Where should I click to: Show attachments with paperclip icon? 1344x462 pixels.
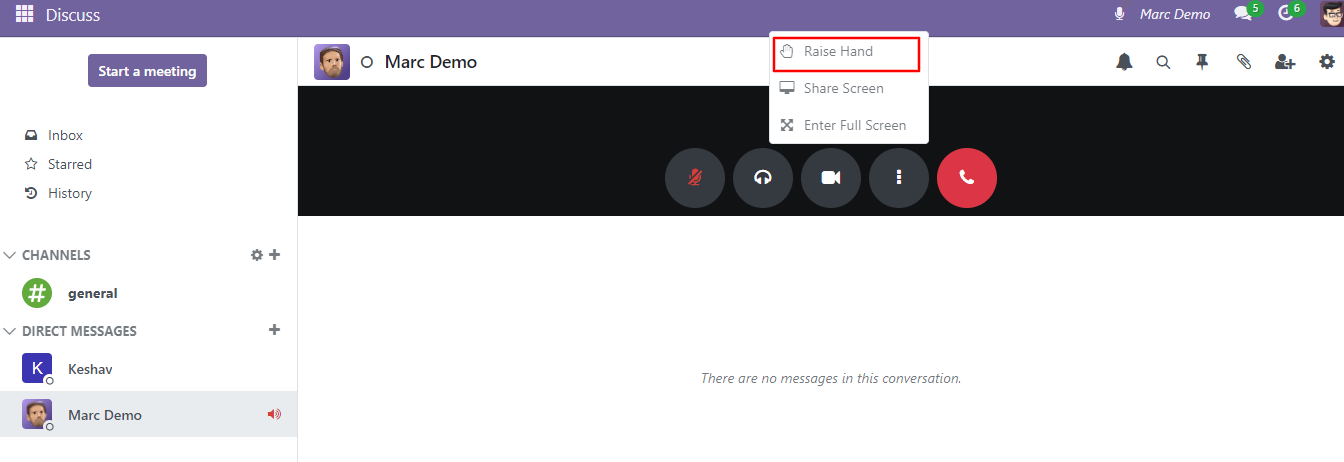pyautogui.click(x=1244, y=62)
